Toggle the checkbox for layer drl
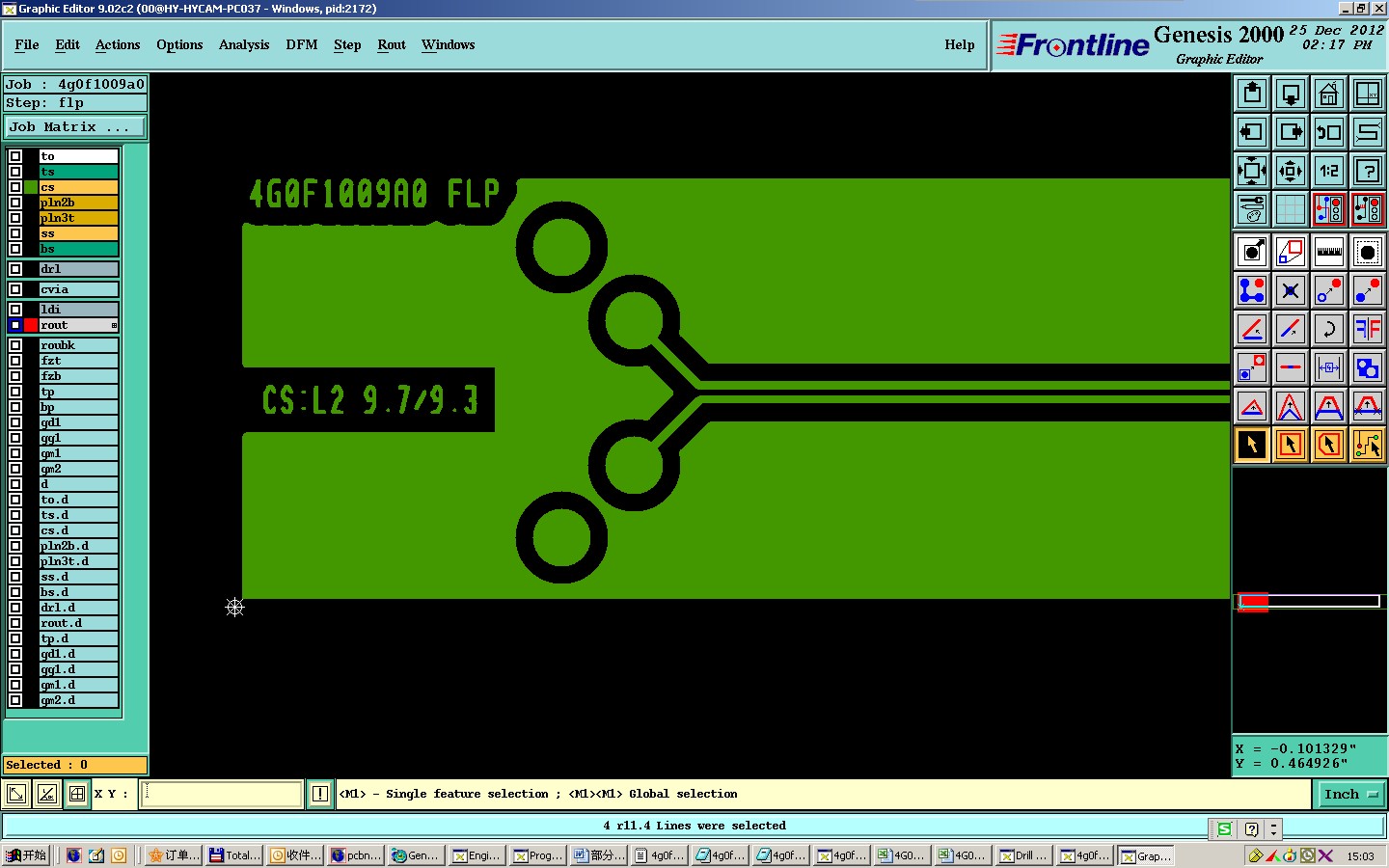 (x=15, y=269)
